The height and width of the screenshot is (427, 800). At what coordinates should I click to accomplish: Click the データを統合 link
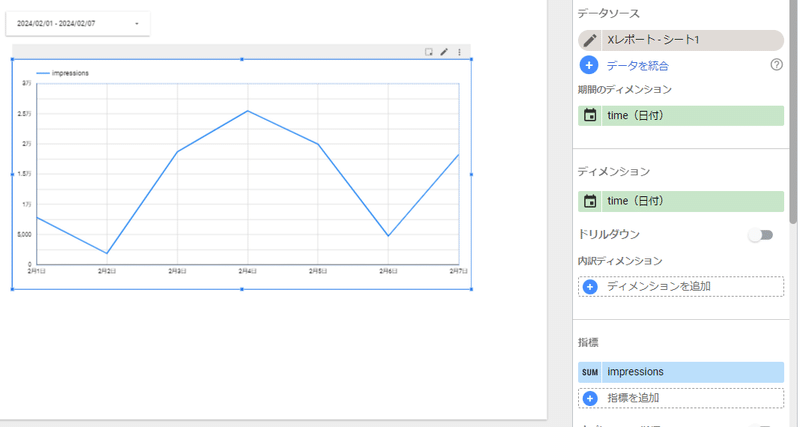click(x=637, y=66)
